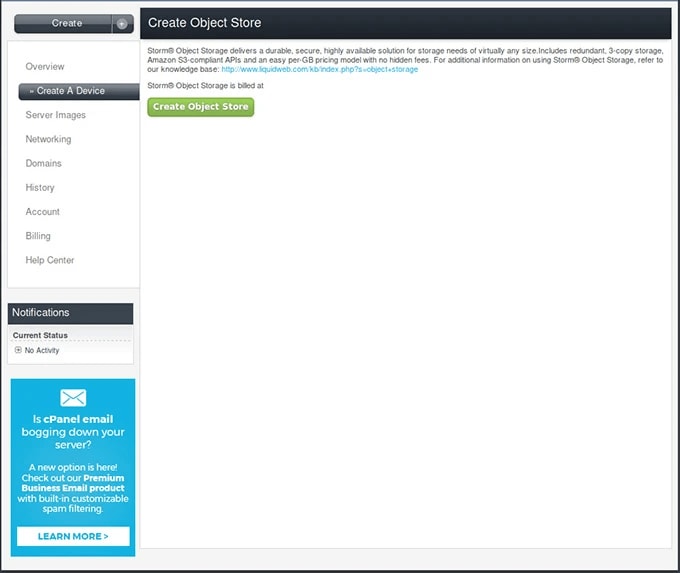The width and height of the screenshot is (680, 573).
Task: Click the 'Is cPanel email bogging down' ad headline
Action: tap(73, 432)
